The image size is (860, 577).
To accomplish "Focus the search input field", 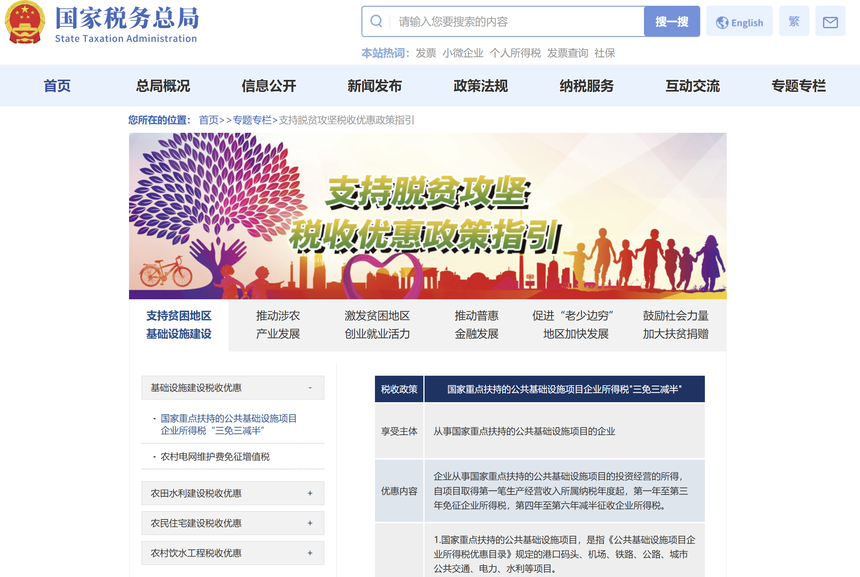I will (x=516, y=21).
